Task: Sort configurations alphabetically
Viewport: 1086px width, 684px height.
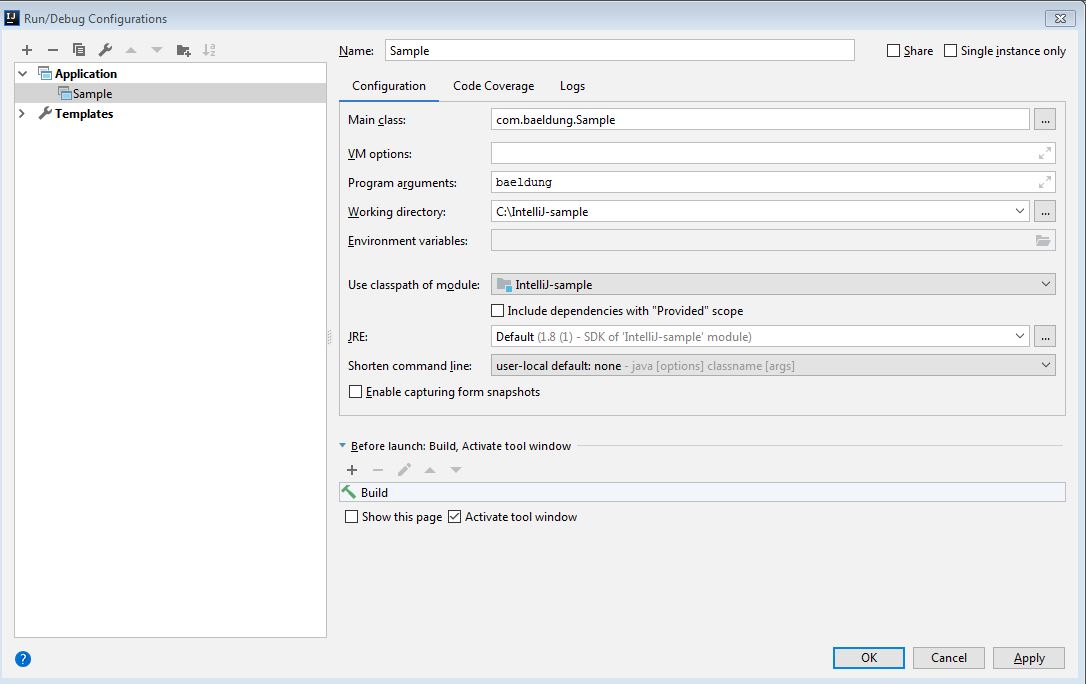Action: (x=209, y=50)
